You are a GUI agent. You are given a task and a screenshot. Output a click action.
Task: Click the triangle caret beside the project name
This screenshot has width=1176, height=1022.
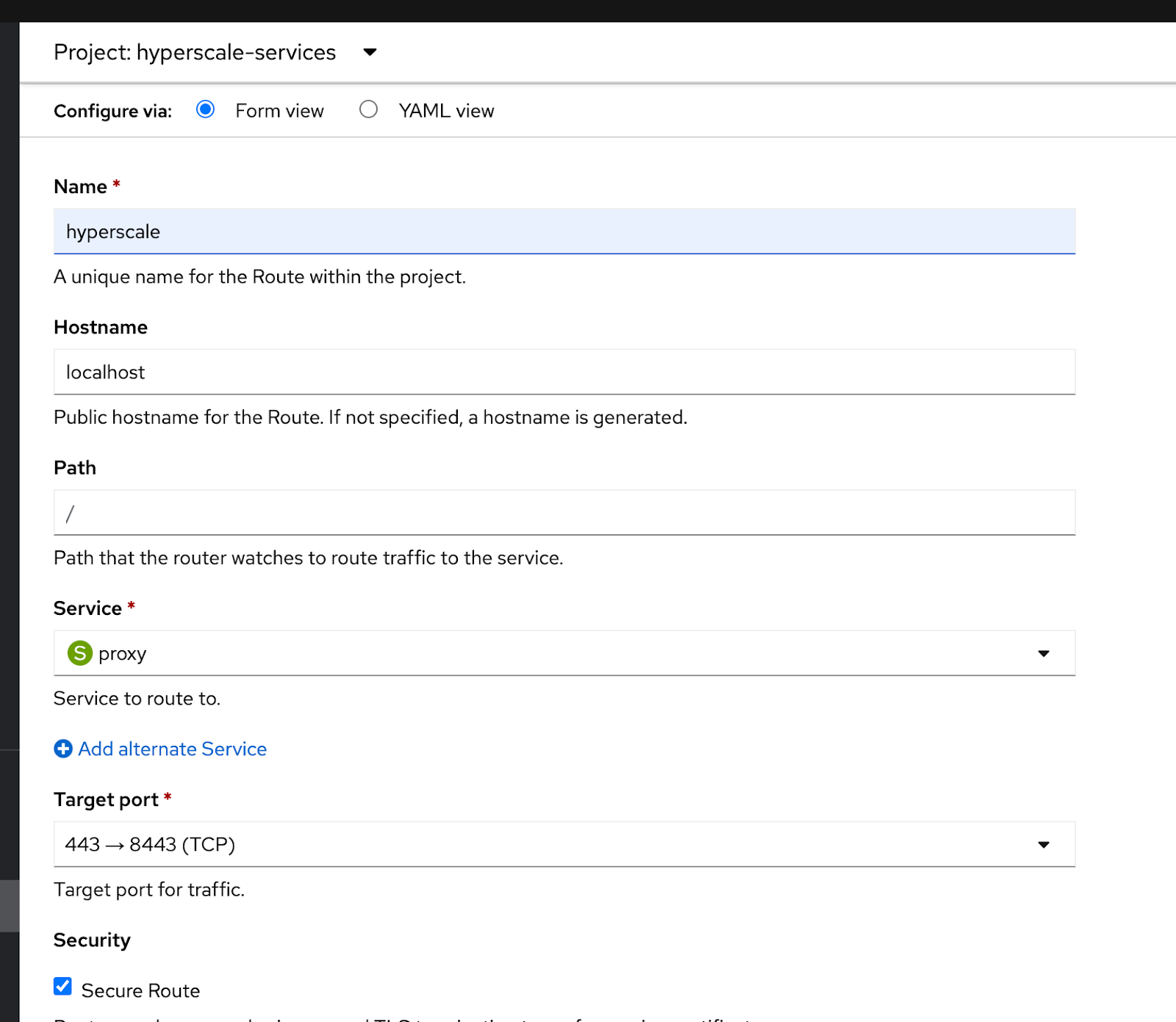pyautogui.click(x=370, y=52)
